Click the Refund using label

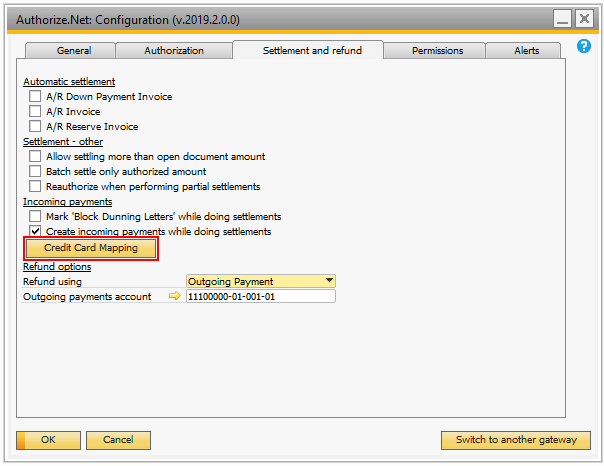click(52, 282)
